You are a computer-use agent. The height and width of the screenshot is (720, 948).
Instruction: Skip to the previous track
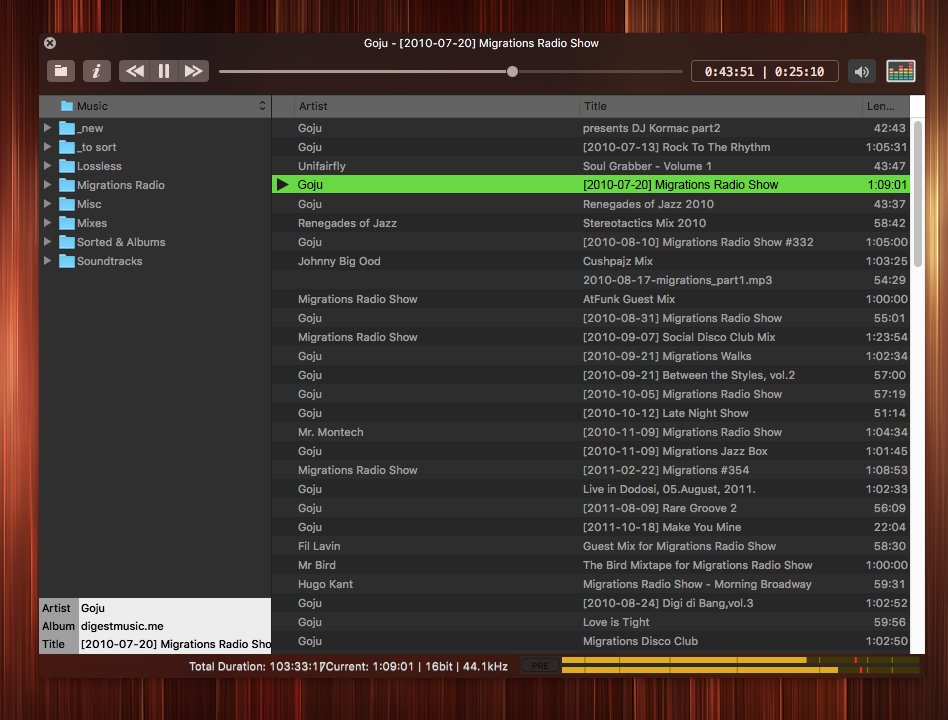(x=134, y=71)
